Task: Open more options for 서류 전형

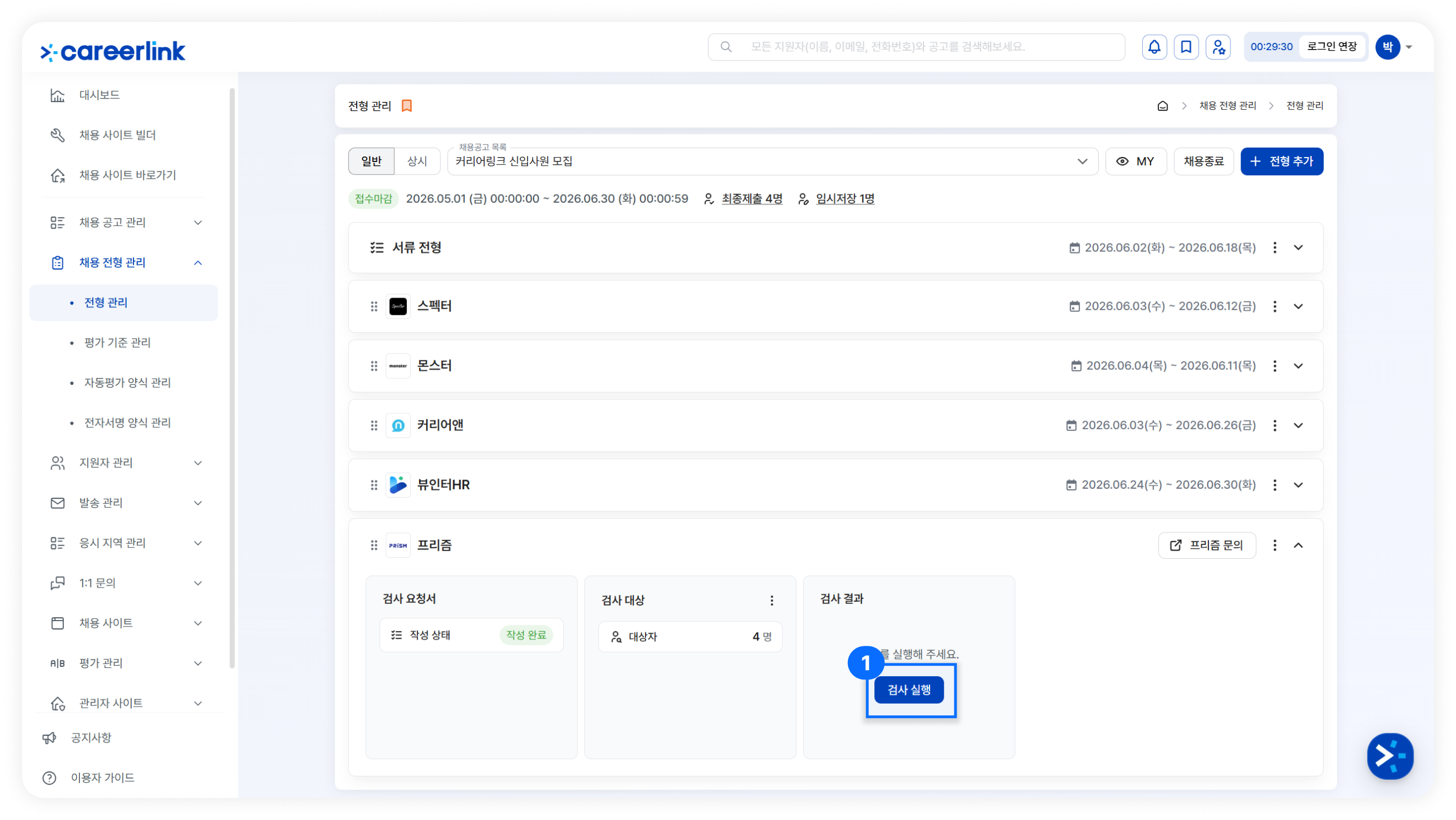Action: (x=1275, y=247)
